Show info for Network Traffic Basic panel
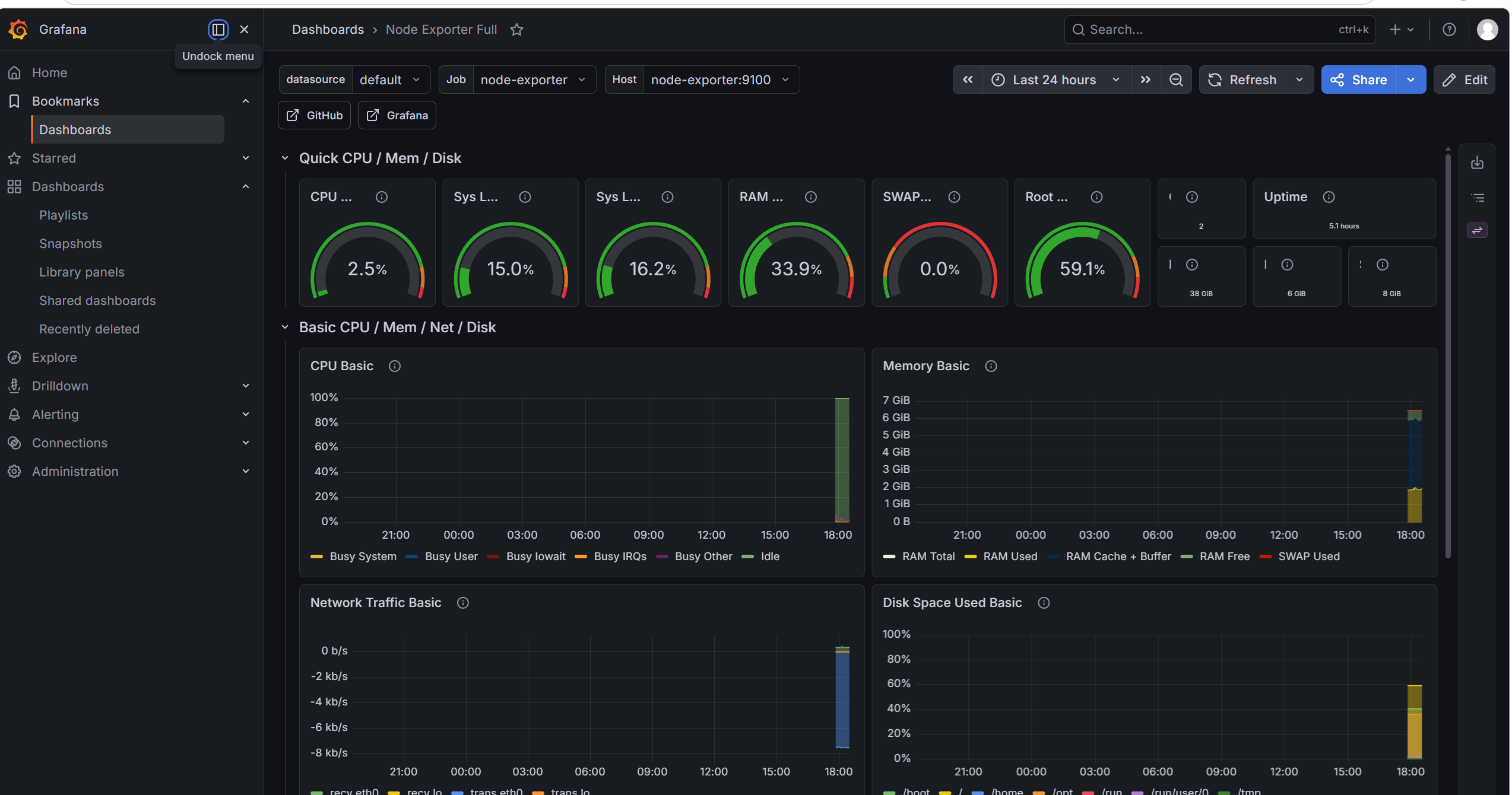The width and height of the screenshot is (1512, 795). click(463, 603)
